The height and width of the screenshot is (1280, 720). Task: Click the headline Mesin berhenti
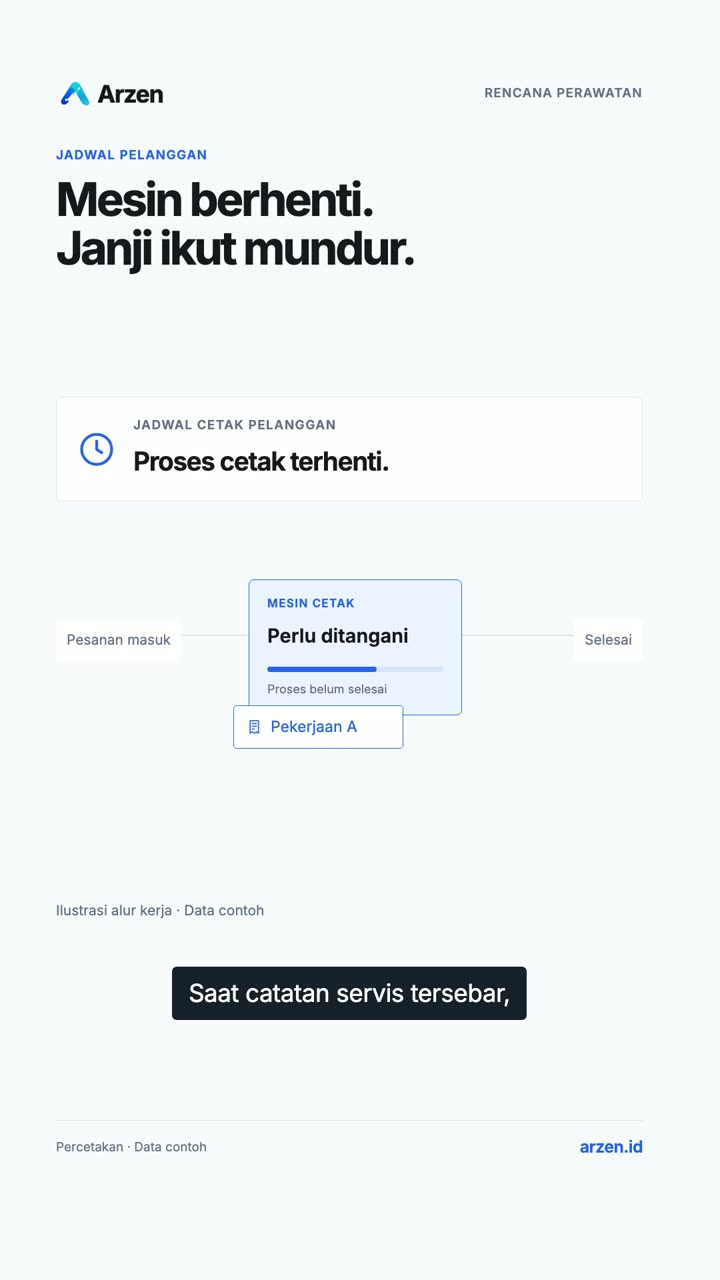tap(215, 199)
